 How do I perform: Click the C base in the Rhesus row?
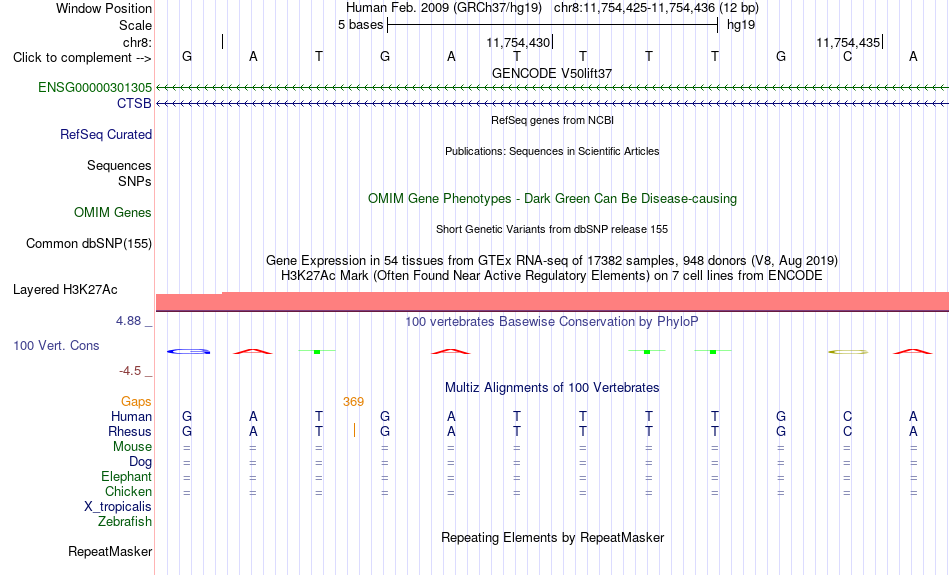[x=847, y=431]
